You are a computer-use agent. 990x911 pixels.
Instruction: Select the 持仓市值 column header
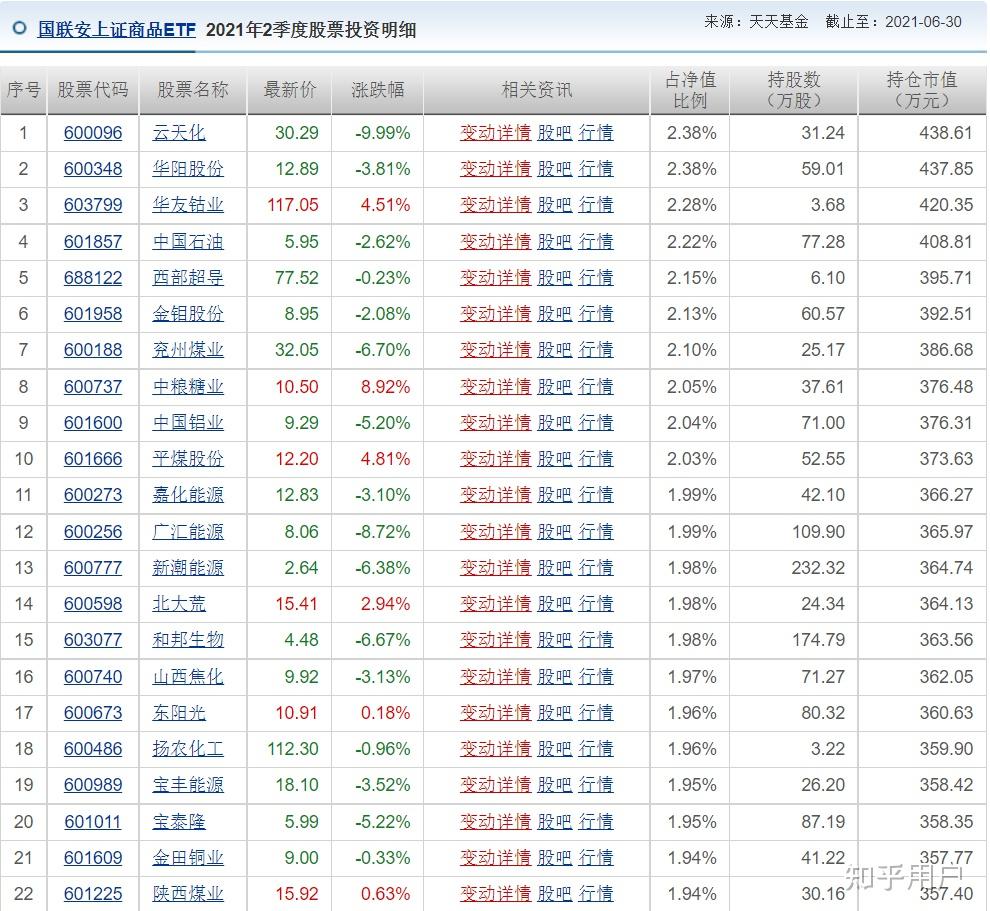922,90
